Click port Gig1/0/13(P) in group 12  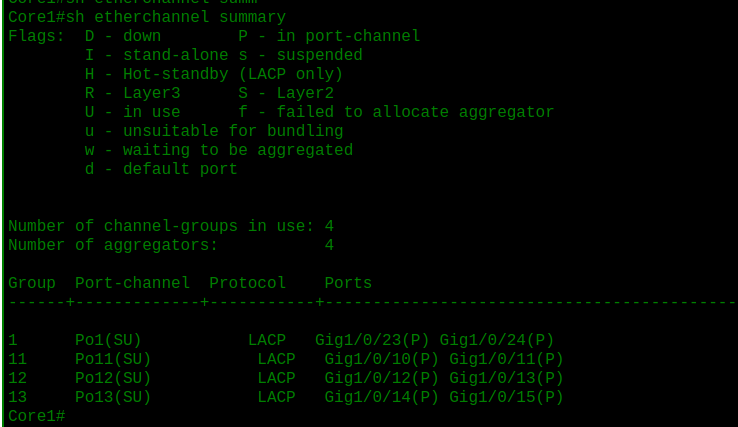506,378
